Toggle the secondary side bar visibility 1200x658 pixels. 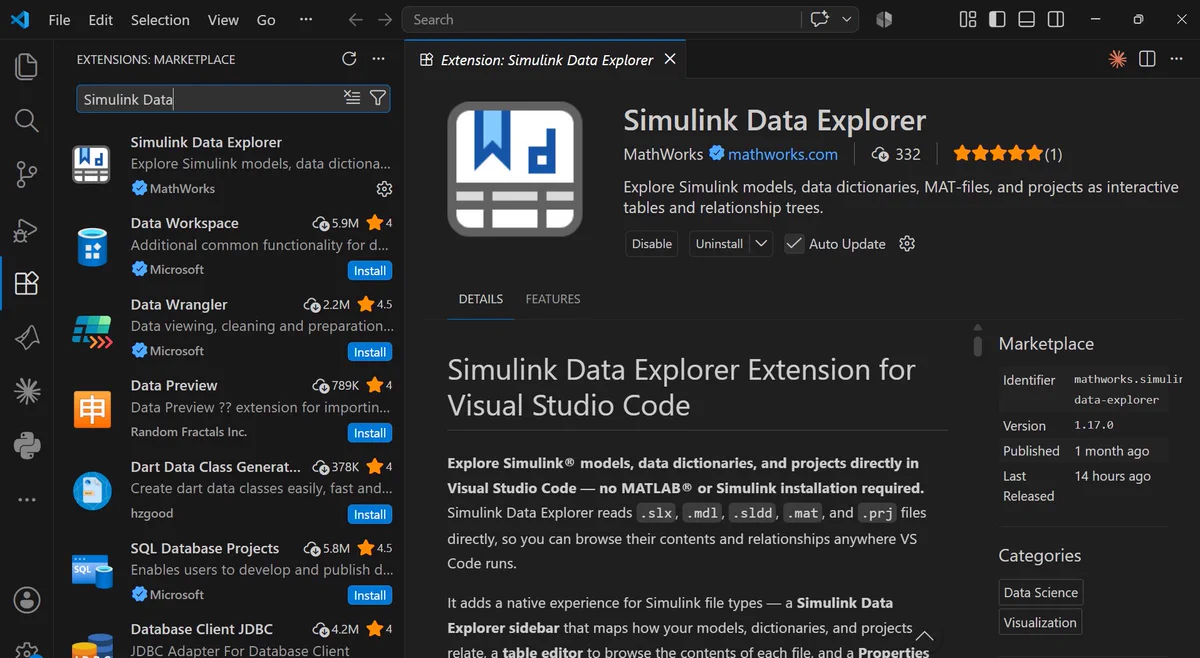pyautogui.click(x=1055, y=19)
